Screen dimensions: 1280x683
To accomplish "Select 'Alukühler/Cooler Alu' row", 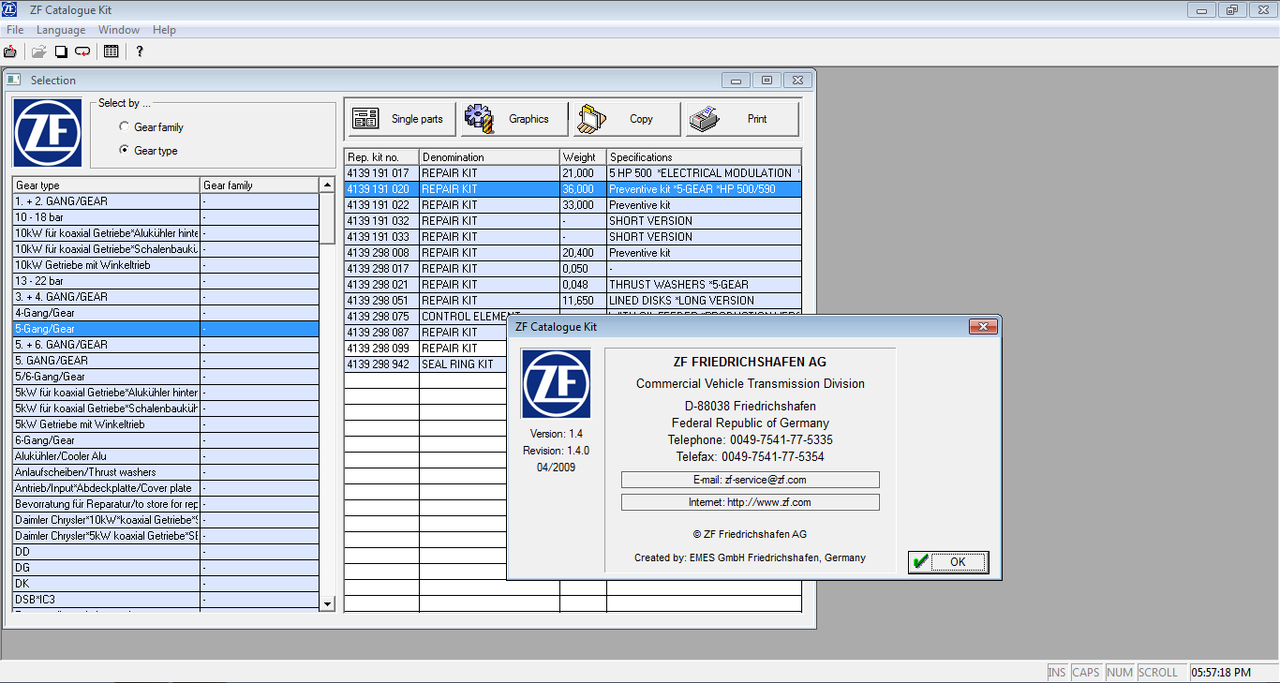I will pos(166,457).
